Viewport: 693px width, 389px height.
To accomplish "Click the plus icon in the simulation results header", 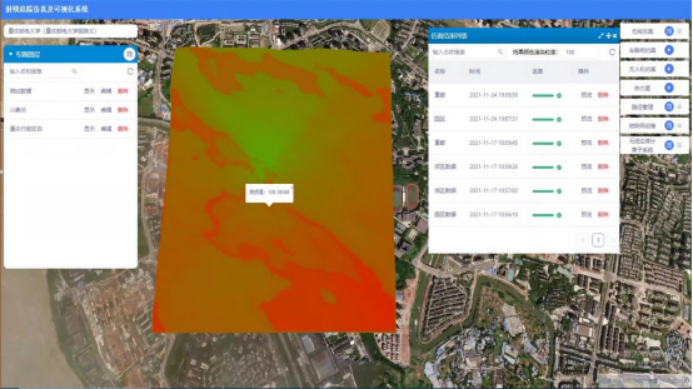I will click(609, 36).
